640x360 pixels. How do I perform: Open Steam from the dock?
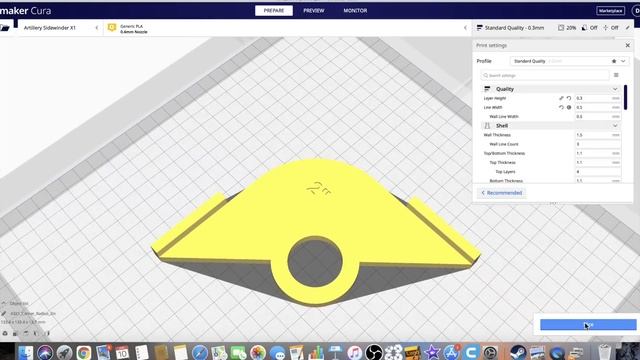pyautogui.click(x=518, y=352)
